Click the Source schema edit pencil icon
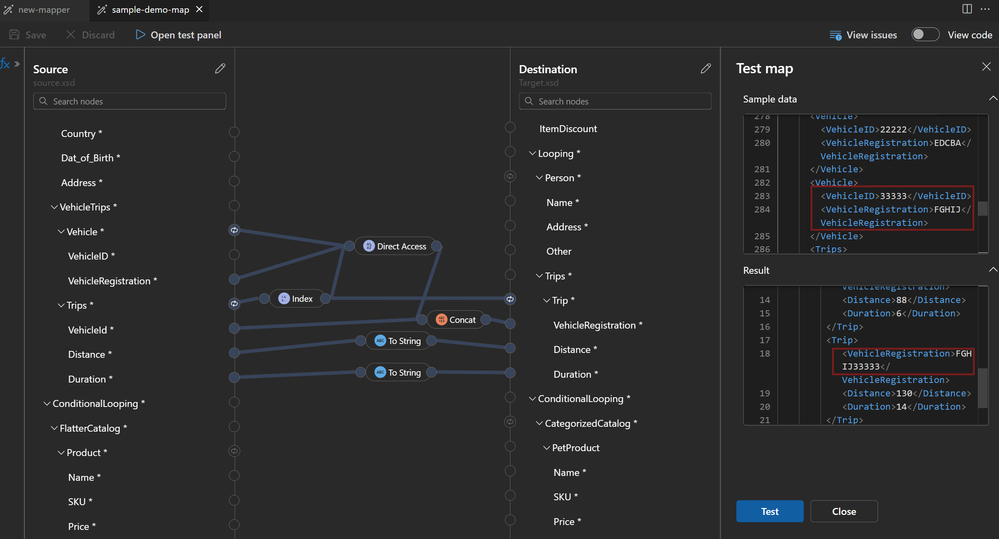The width and height of the screenshot is (999, 539). [x=220, y=68]
